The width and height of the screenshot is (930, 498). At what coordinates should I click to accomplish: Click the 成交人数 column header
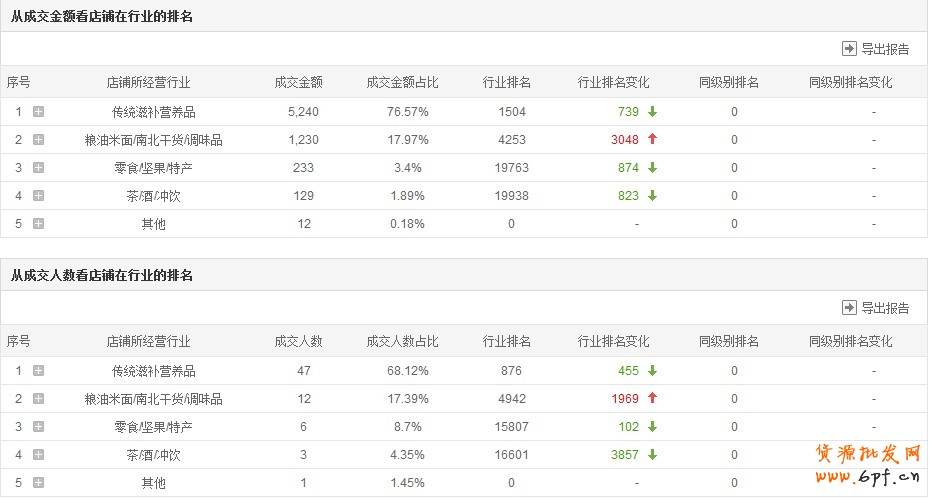tap(298, 341)
